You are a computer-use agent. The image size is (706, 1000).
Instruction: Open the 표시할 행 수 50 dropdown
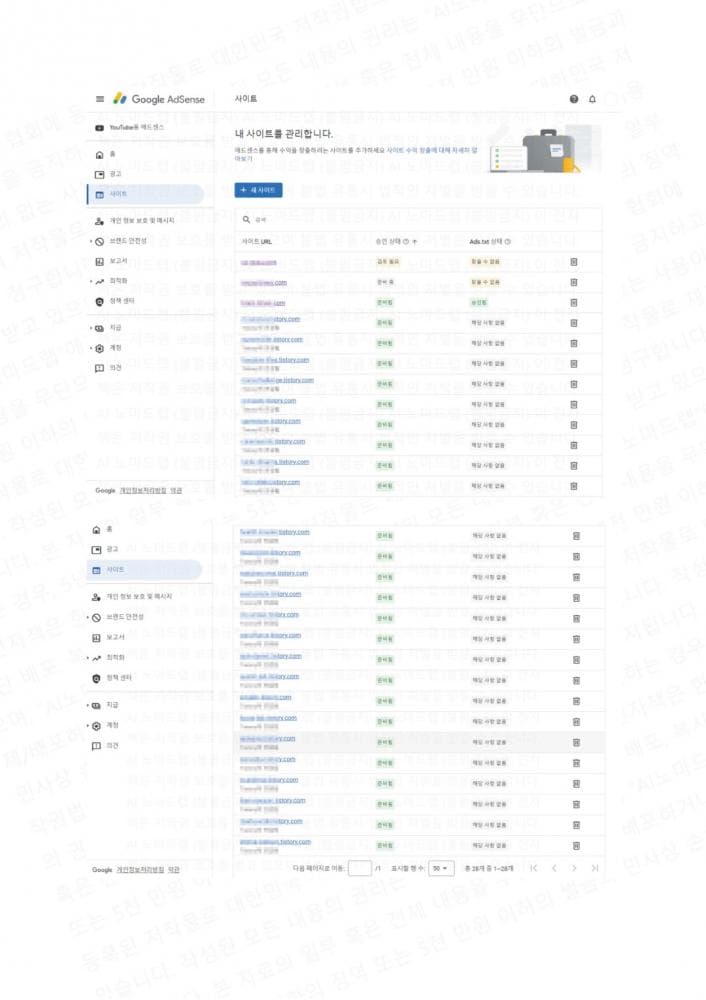[x=441, y=868]
